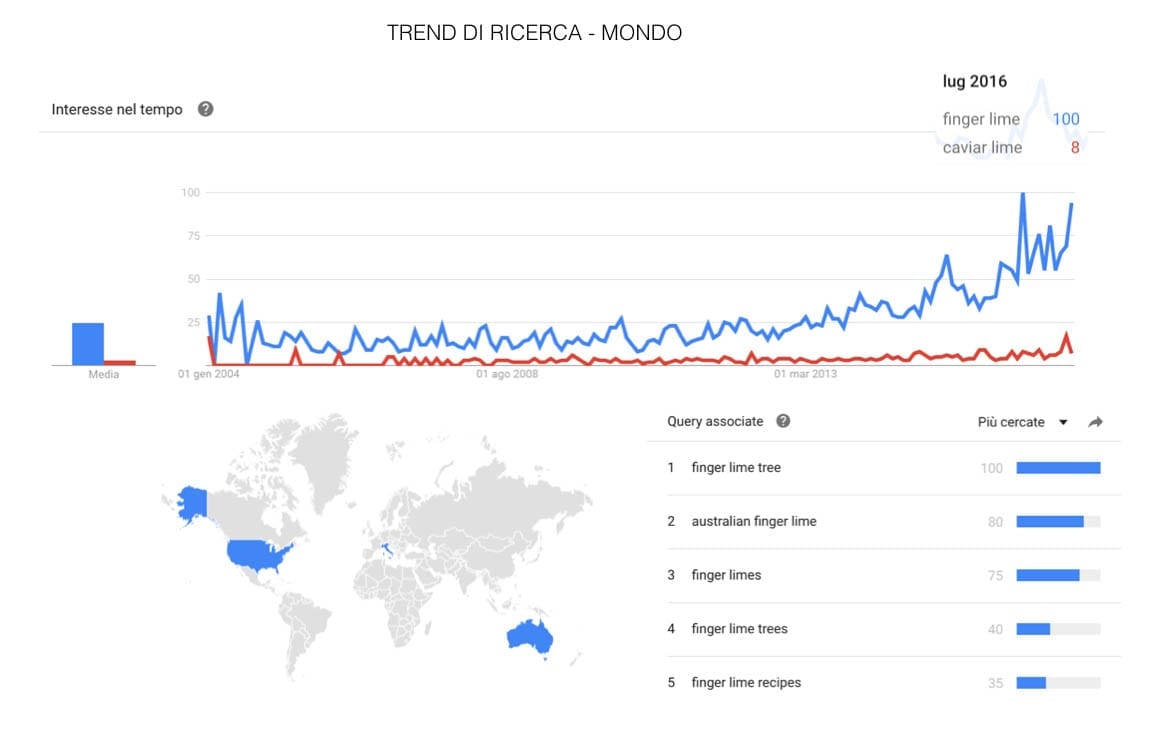Image resolution: width=1154 pixels, height=734 pixels.
Task: Click the 01 ago 2008 axis label
Action: click(508, 375)
